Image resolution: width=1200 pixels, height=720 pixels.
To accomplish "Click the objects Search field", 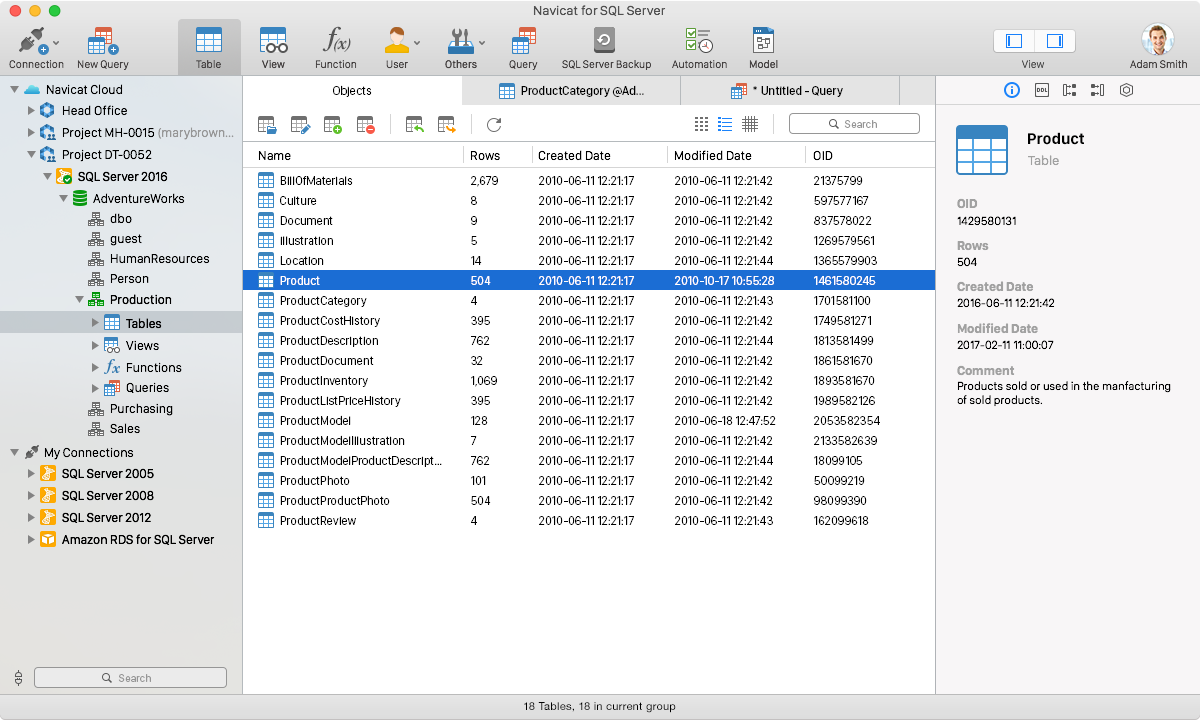I will point(854,124).
